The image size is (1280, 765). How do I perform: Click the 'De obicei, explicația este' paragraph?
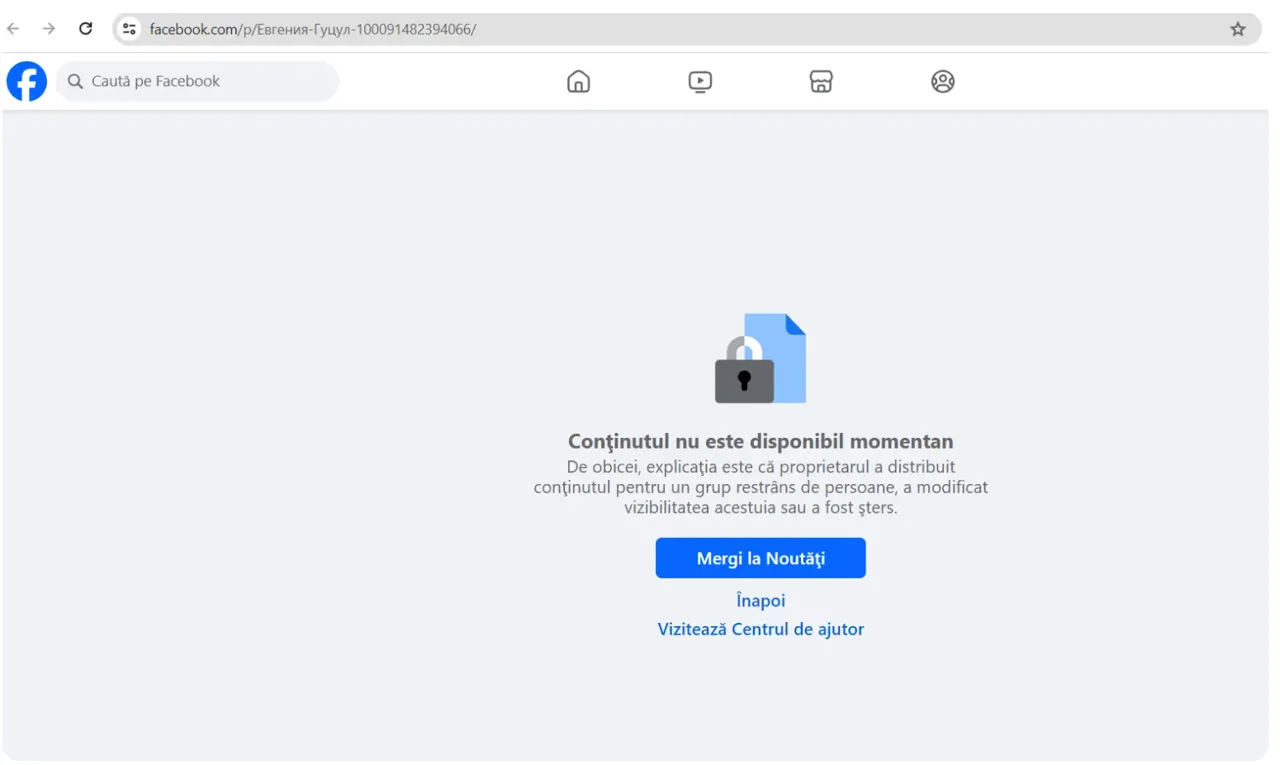click(x=761, y=487)
